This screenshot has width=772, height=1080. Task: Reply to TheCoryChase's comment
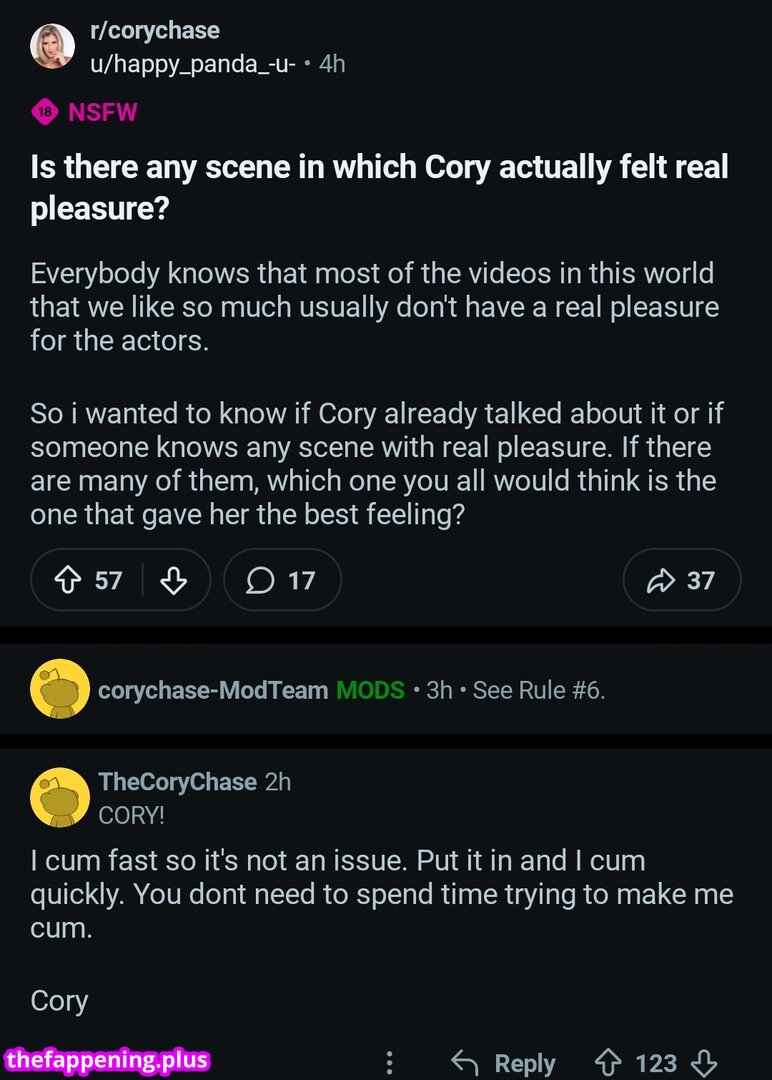pyautogui.click(x=503, y=1062)
